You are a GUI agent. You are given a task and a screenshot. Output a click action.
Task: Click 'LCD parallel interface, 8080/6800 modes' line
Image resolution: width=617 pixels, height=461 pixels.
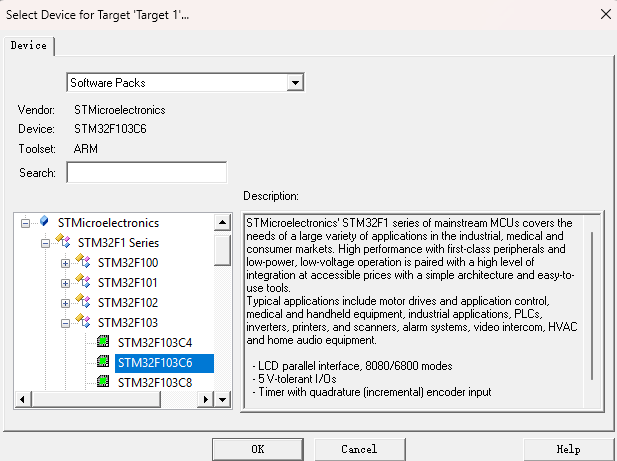pyautogui.click(x=353, y=366)
